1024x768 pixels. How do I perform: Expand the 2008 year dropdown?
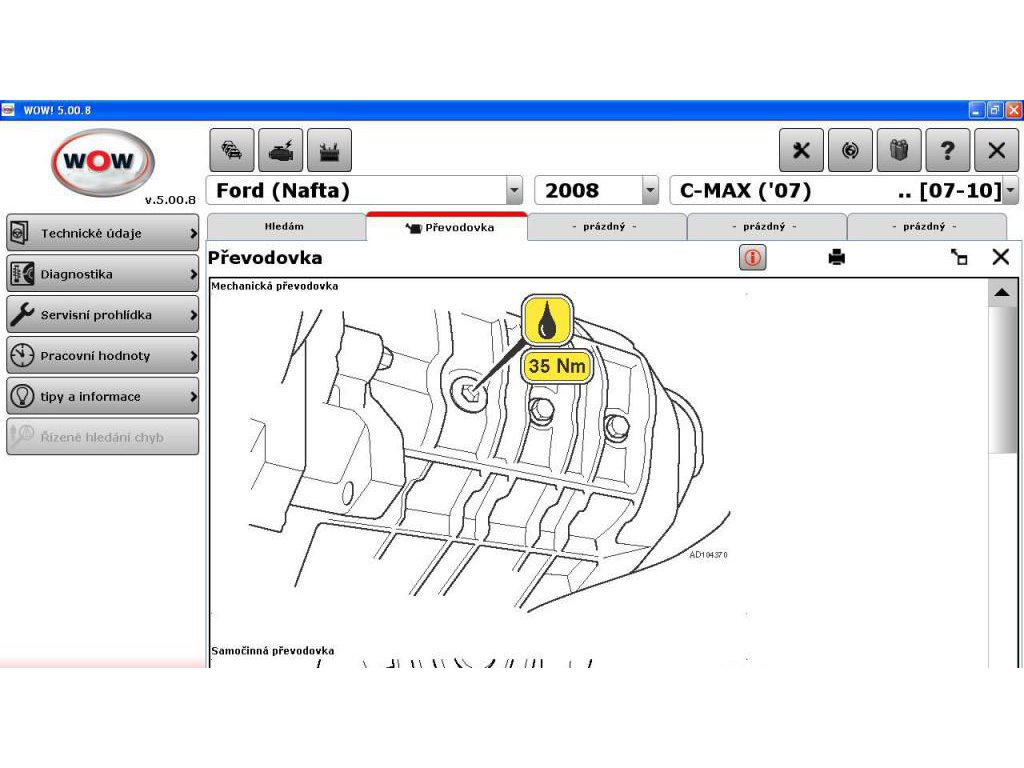pos(650,191)
